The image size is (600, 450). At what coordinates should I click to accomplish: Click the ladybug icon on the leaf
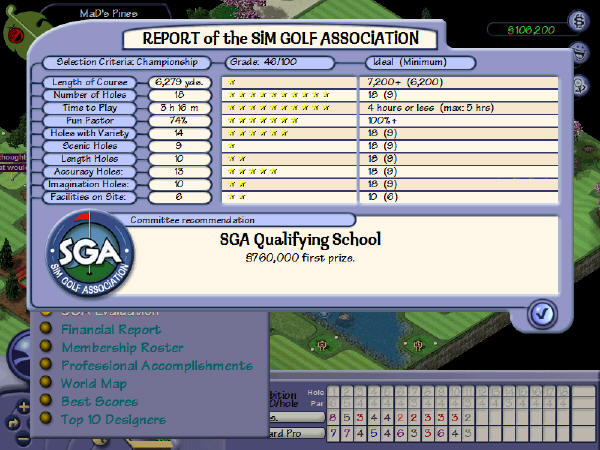click(x=15, y=36)
